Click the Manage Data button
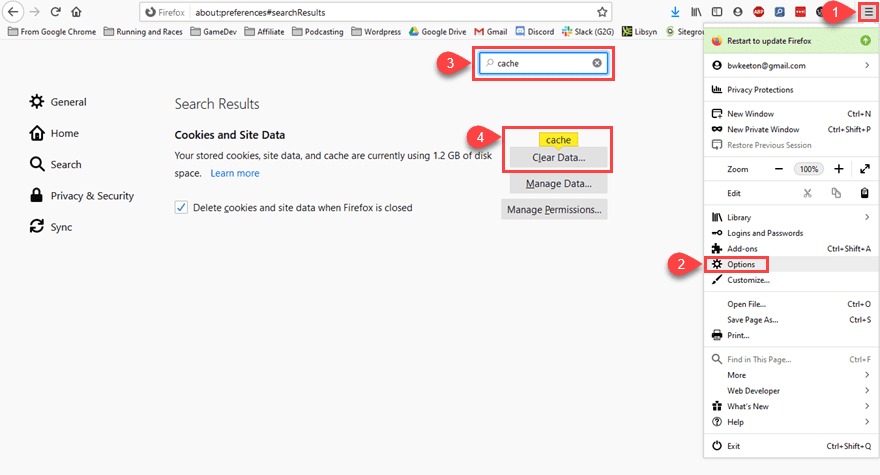 click(x=558, y=184)
